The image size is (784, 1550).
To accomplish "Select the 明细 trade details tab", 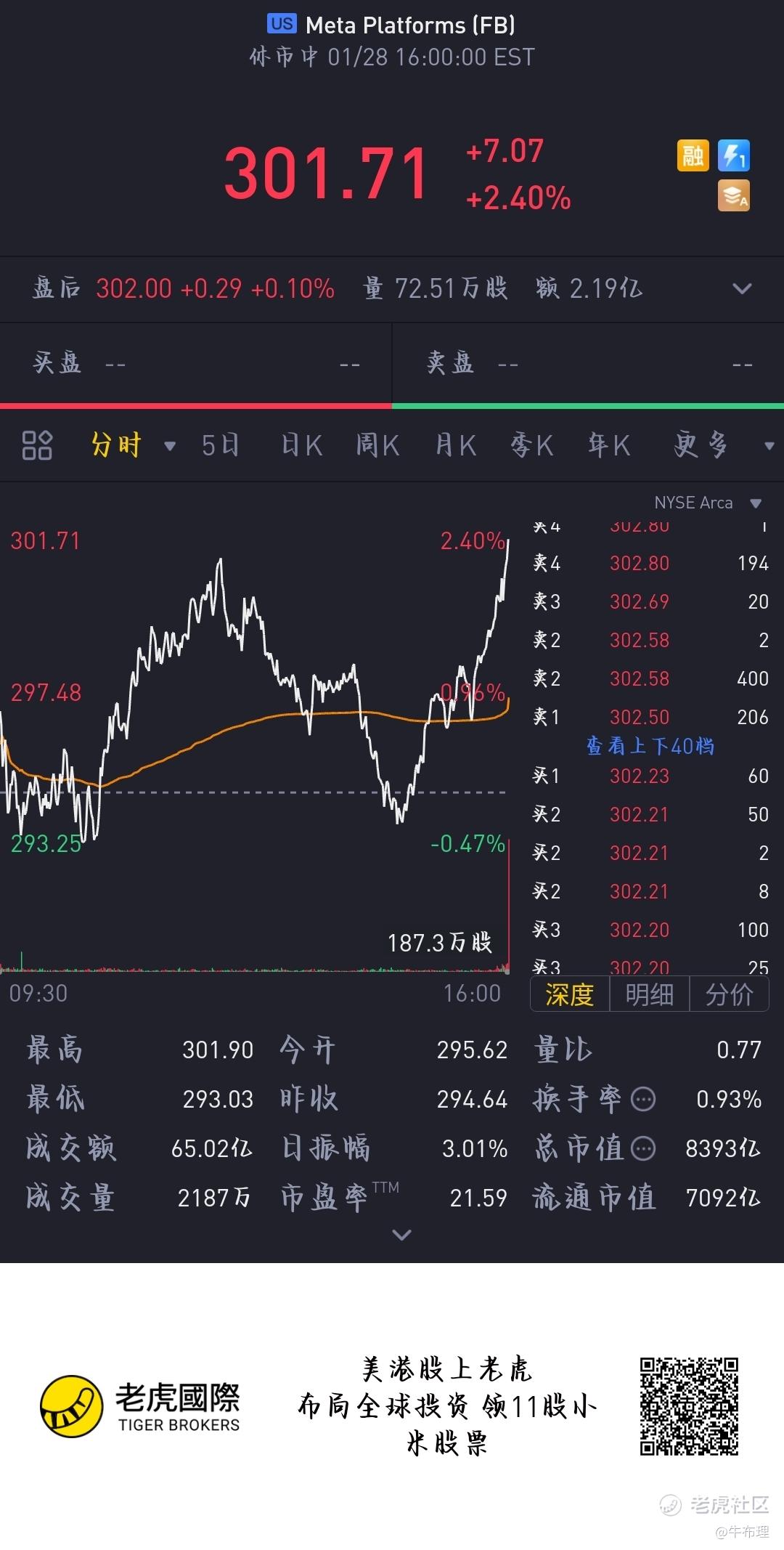I will click(x=649, y=994).
